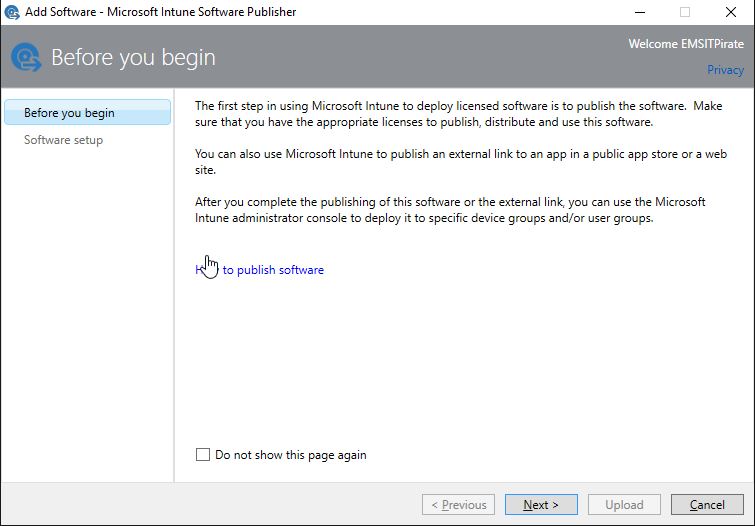This screenshot has height=526, width=755.
Task: Close the Add Software window
Action: click(730, 12)
